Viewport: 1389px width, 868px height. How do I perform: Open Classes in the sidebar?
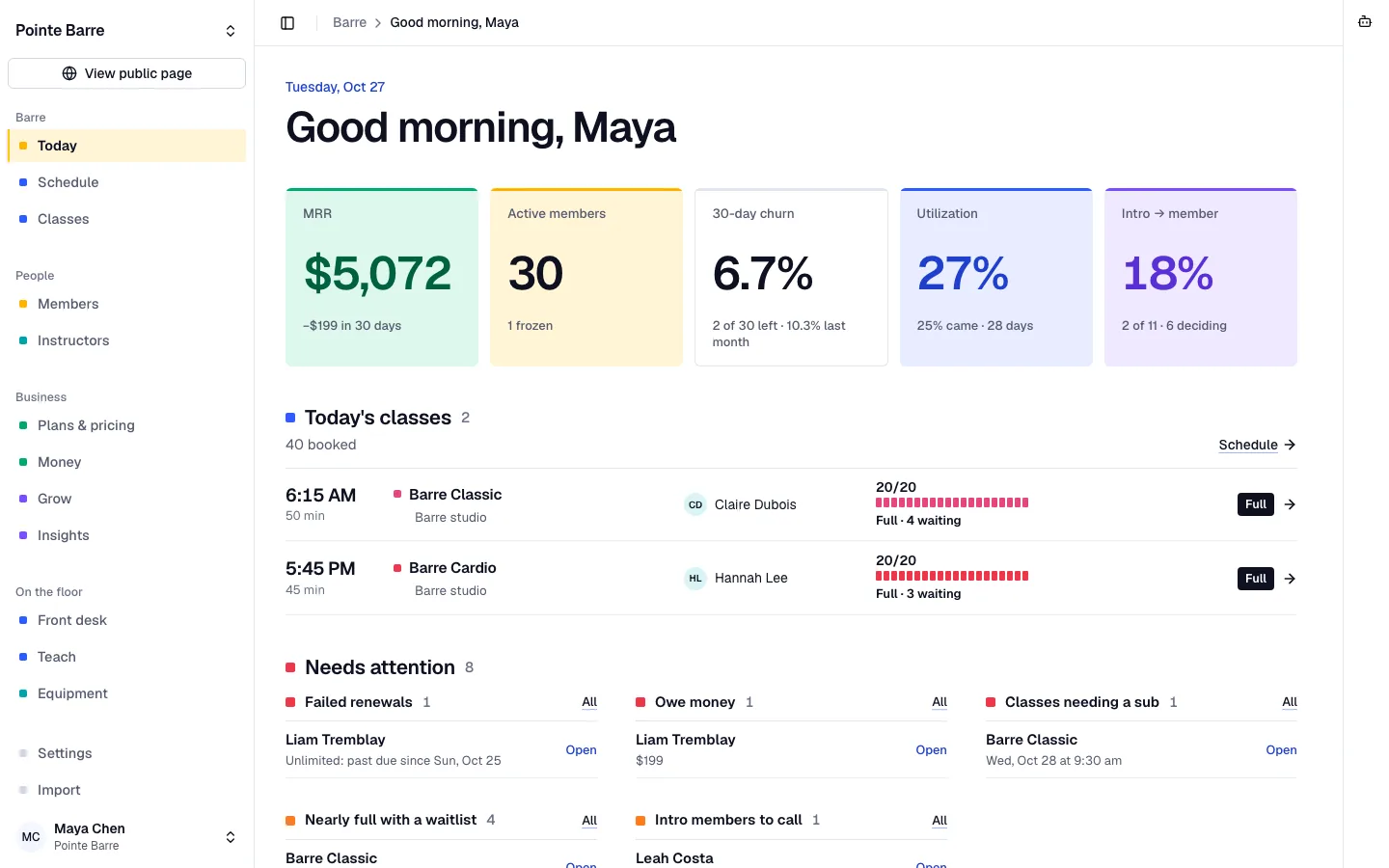(x=126, y=219)
